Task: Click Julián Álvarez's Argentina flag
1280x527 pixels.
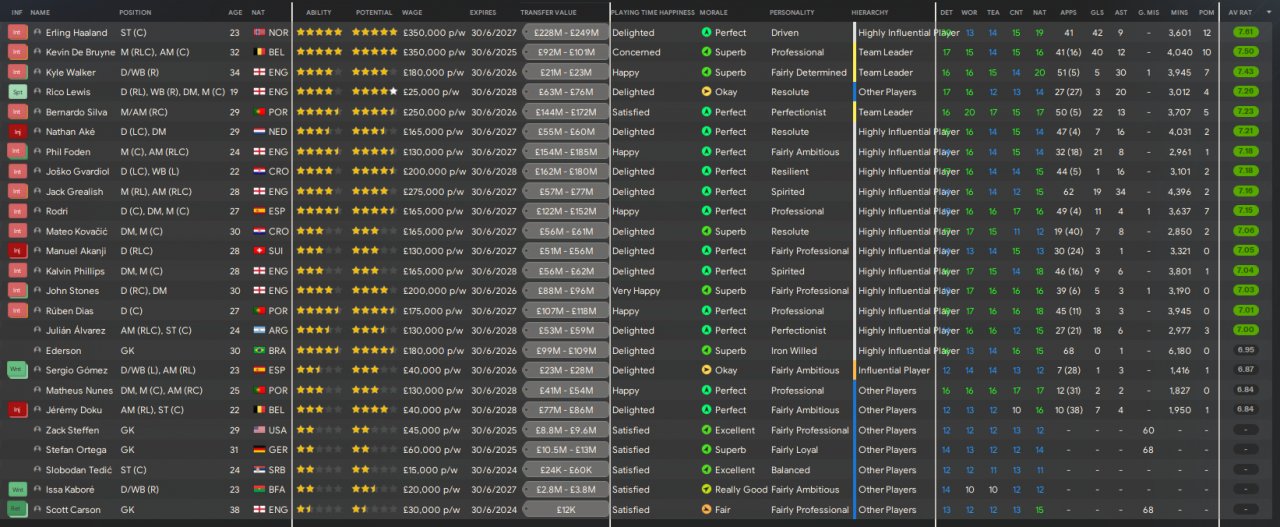Action: pos(258,331)
